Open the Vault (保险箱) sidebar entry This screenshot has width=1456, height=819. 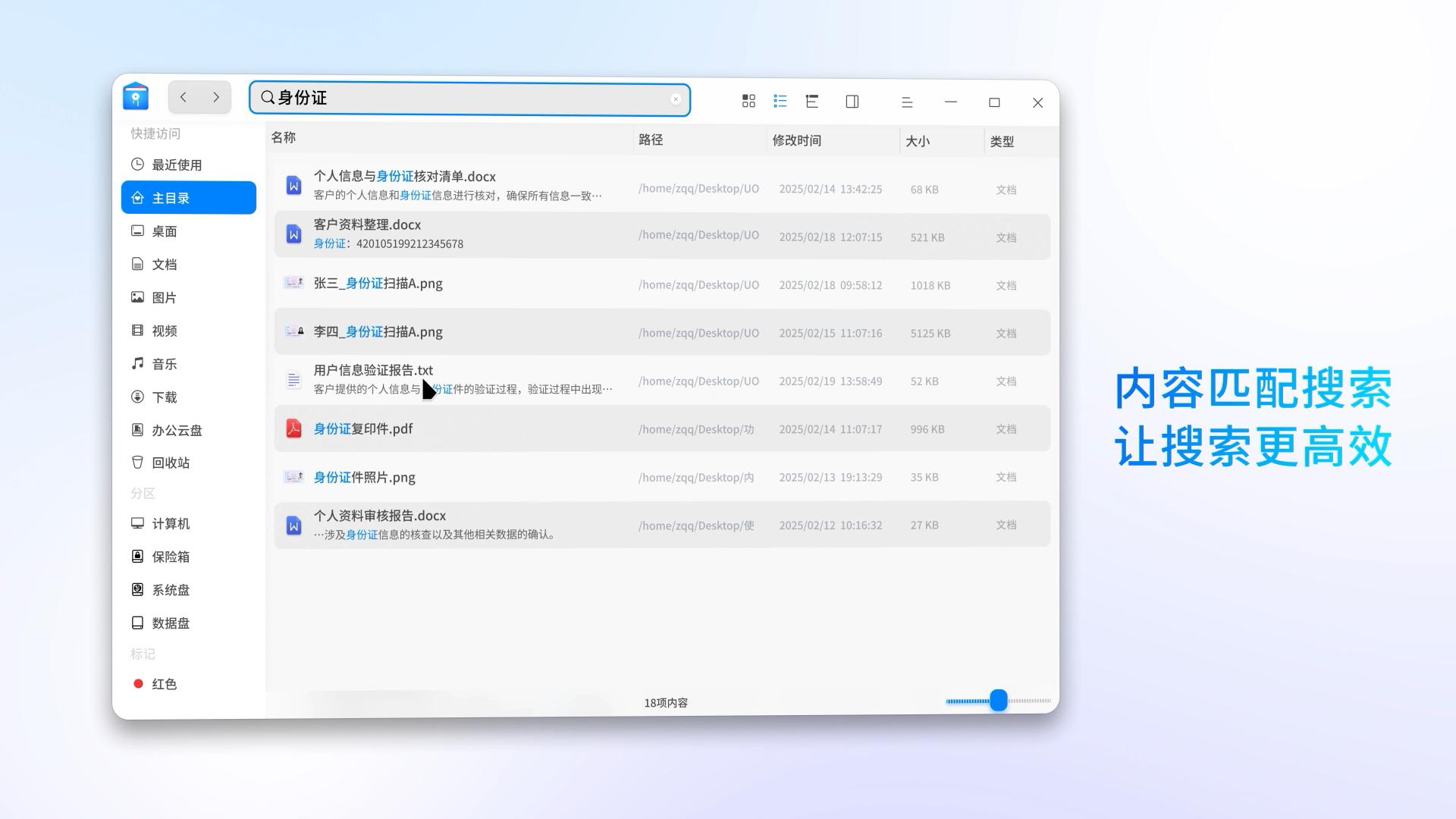pyautogui.click(x=170, y=557)
